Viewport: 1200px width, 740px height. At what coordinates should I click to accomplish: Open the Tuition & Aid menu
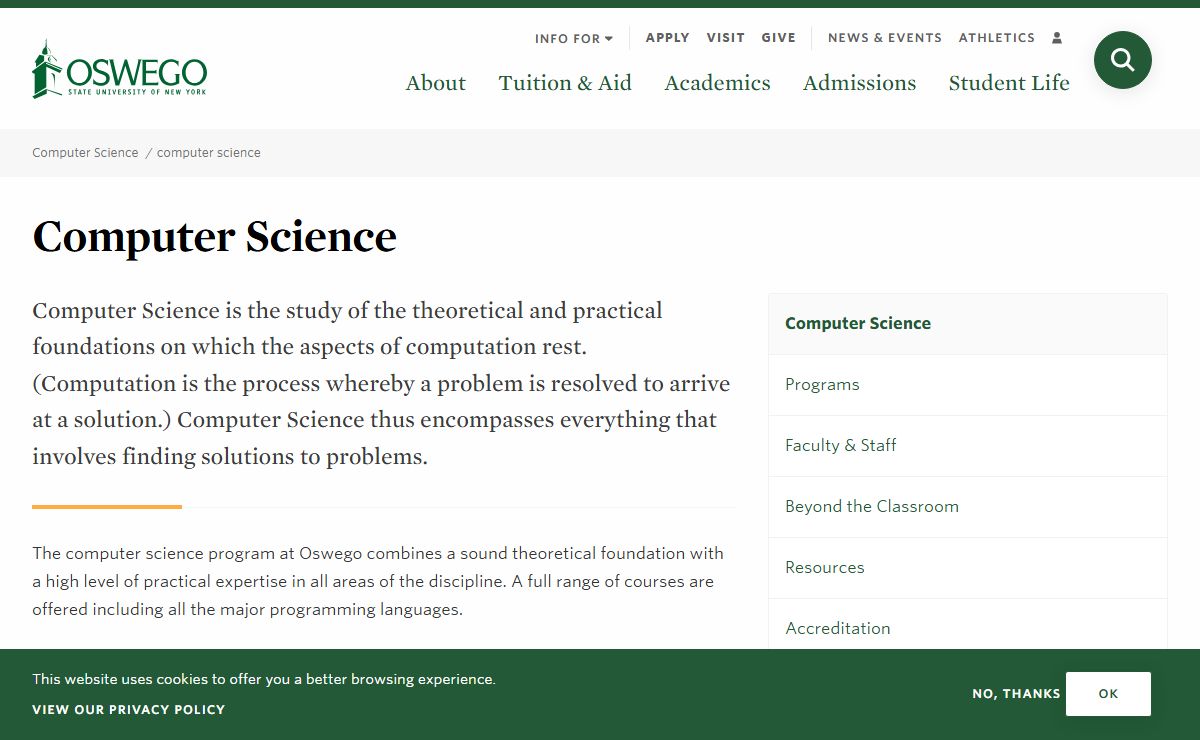pos(565,83)
